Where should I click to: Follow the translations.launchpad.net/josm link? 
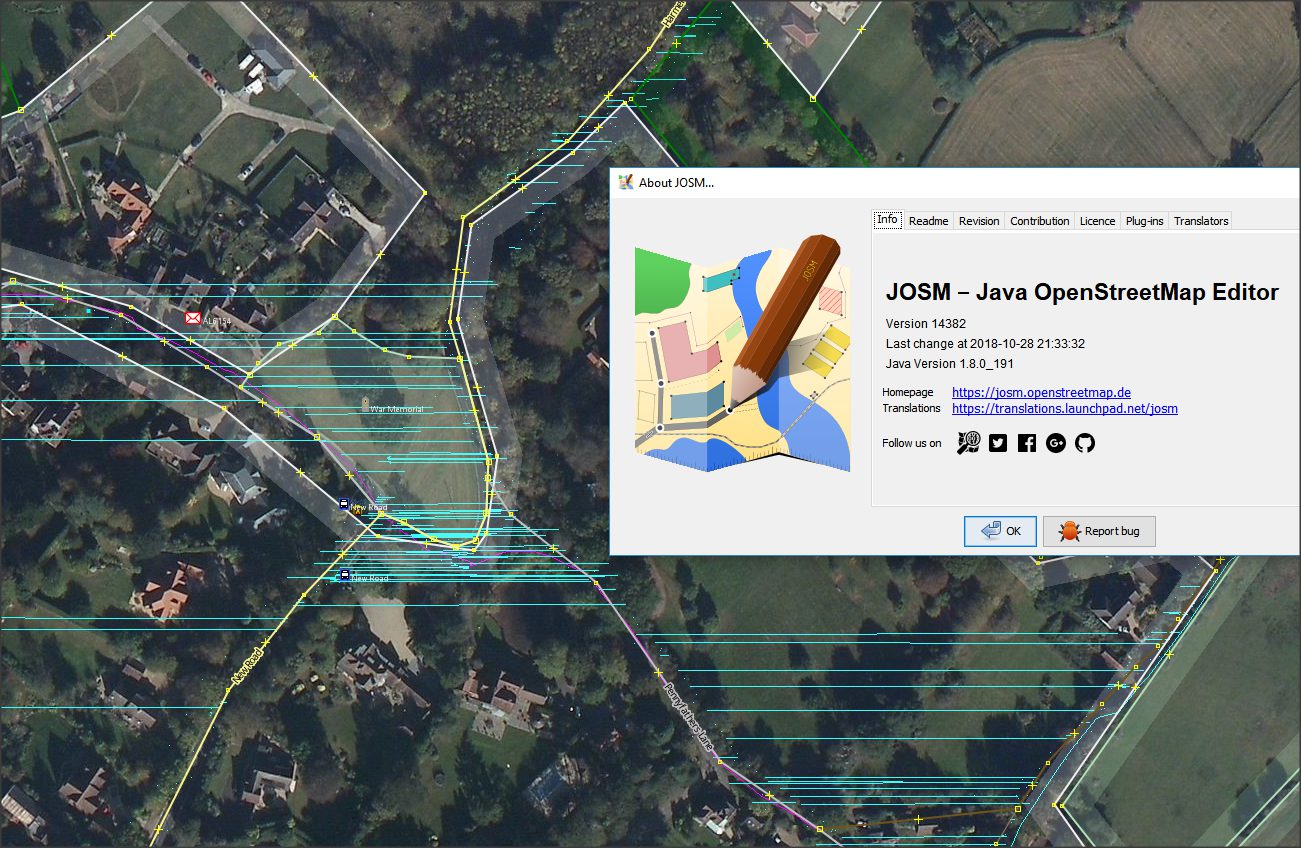(x=1064, y=409)
